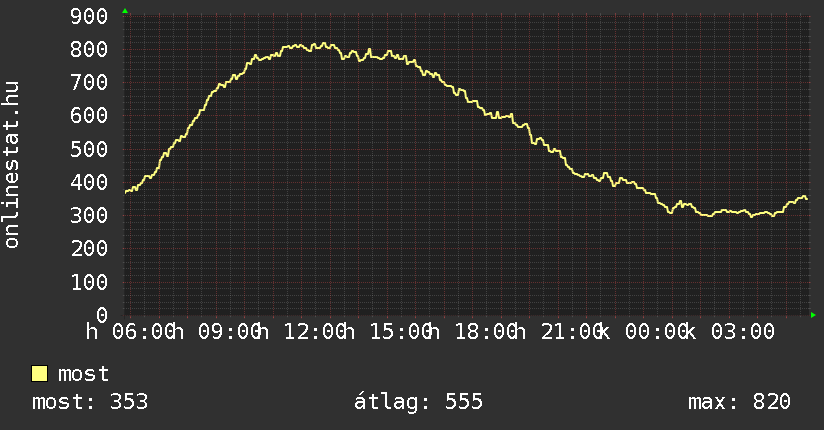Click the 'h 06:00' time axis label

click(x=130, y=332)
